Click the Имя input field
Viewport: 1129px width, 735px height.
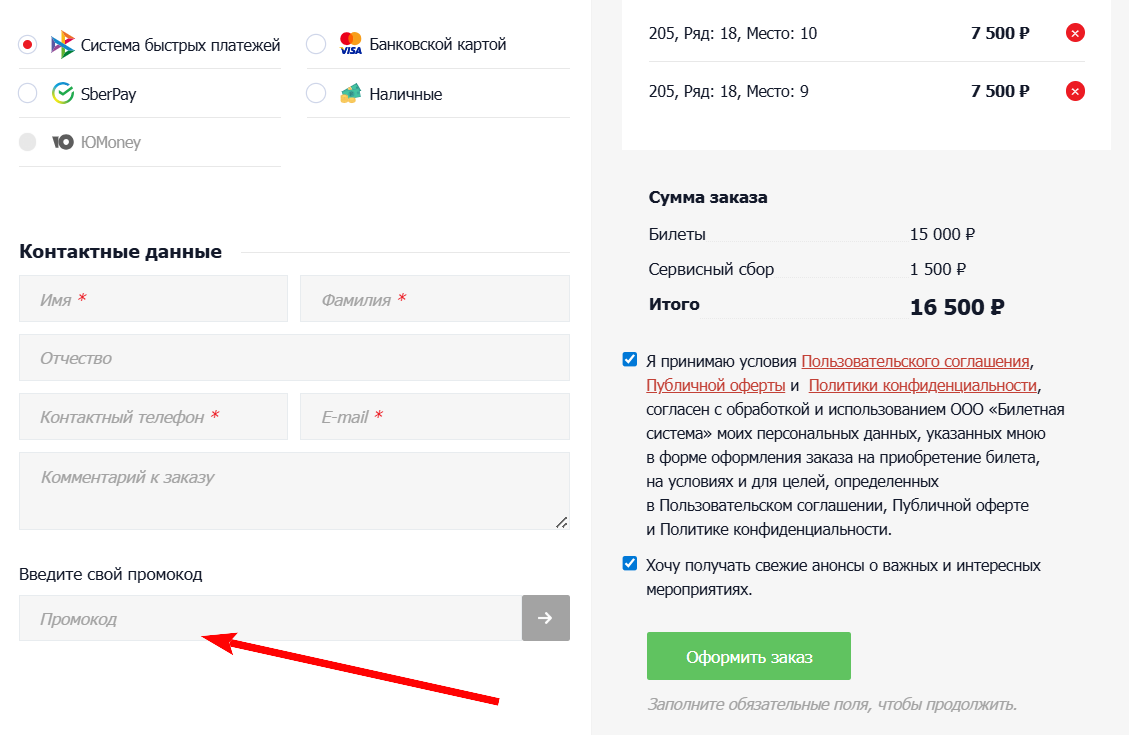coord(152,298)
